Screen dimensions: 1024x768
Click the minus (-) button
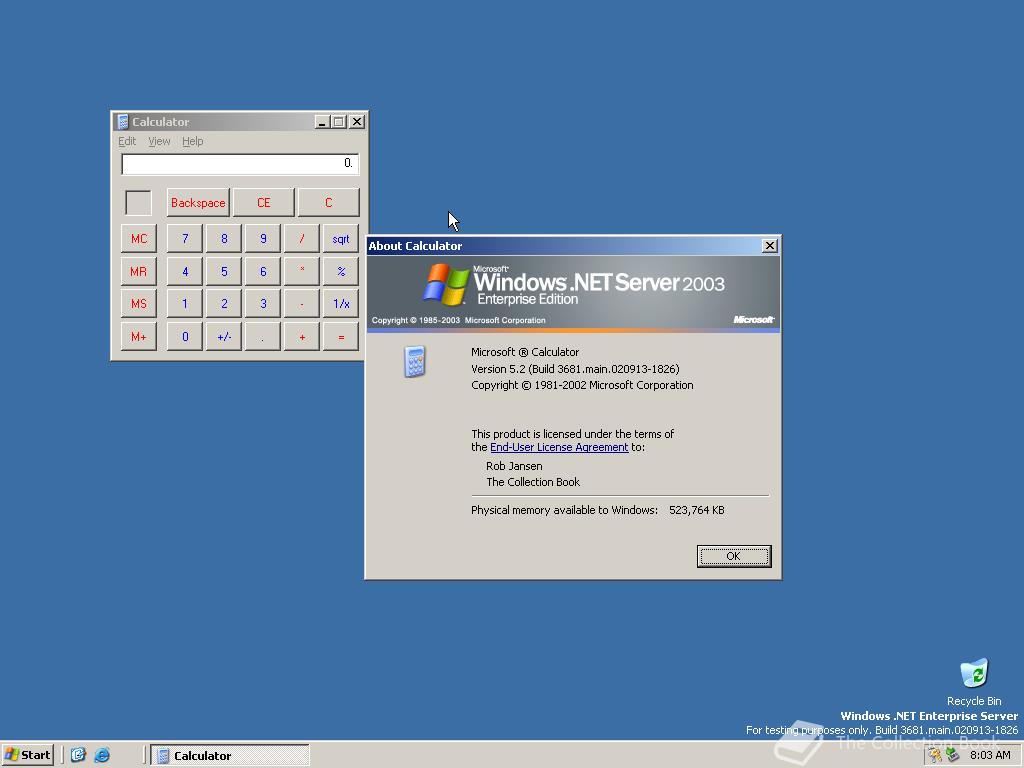click(x=302, y=304)
